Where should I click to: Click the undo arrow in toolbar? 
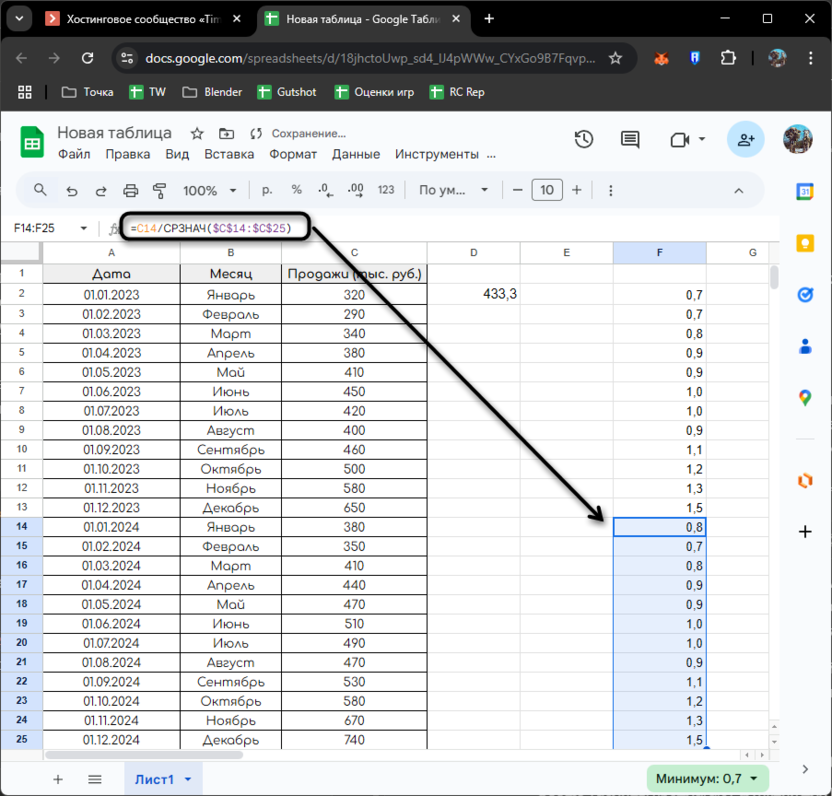coord(71,190)
